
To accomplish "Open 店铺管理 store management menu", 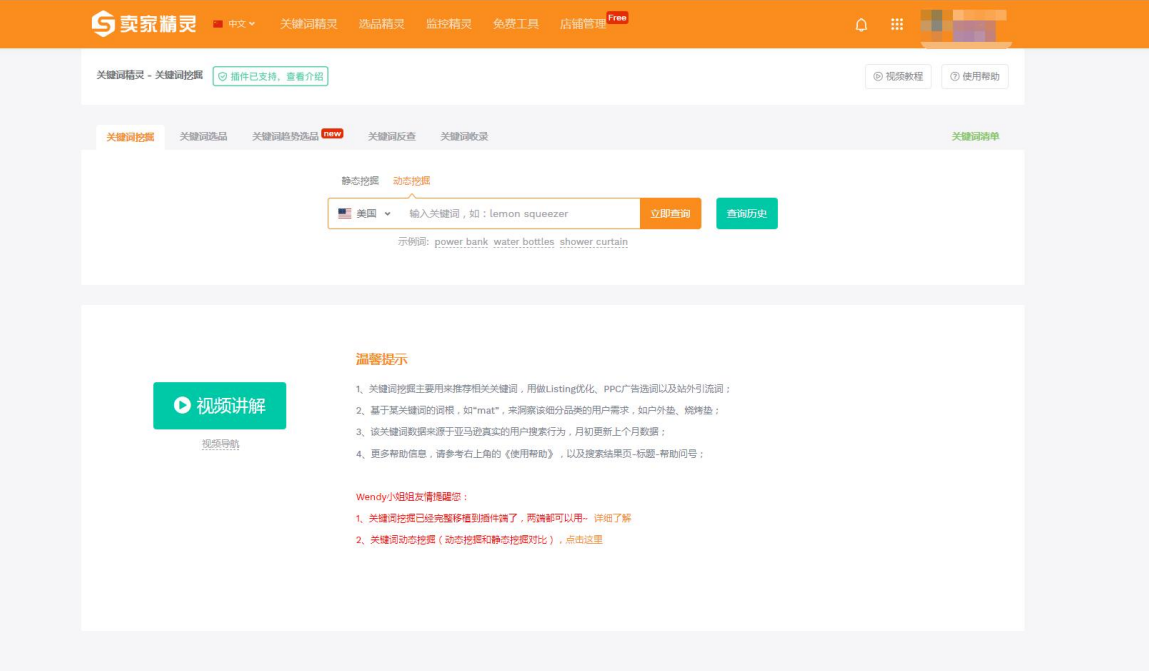I will click(583, 24).
